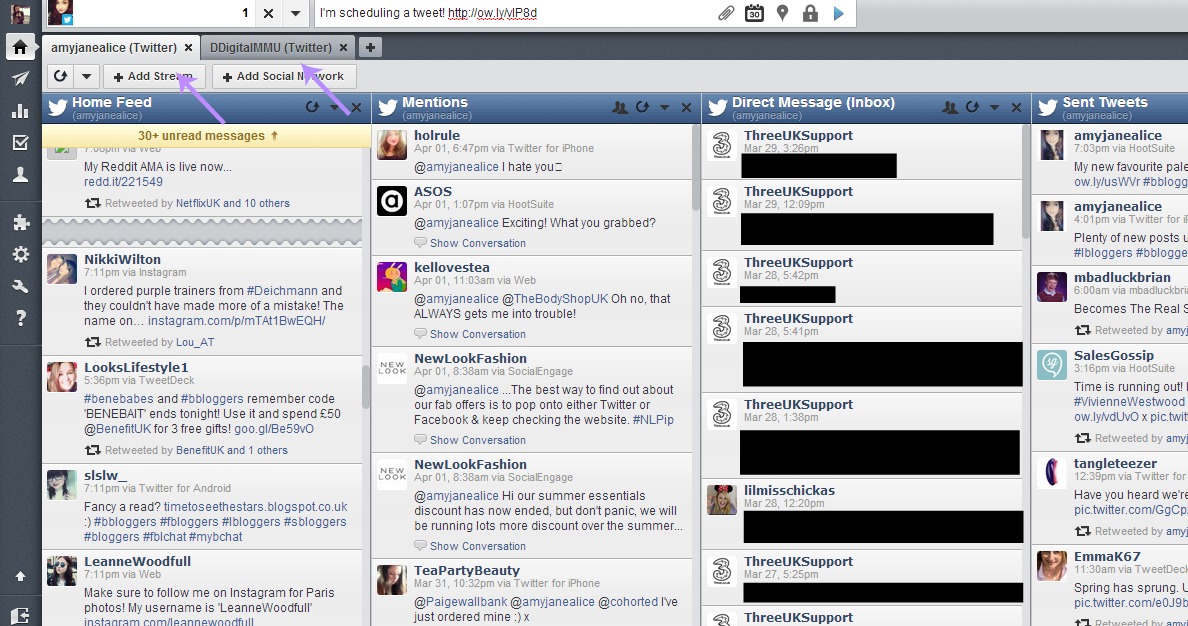Add a new tab with the plus

(x=370, y=47)
